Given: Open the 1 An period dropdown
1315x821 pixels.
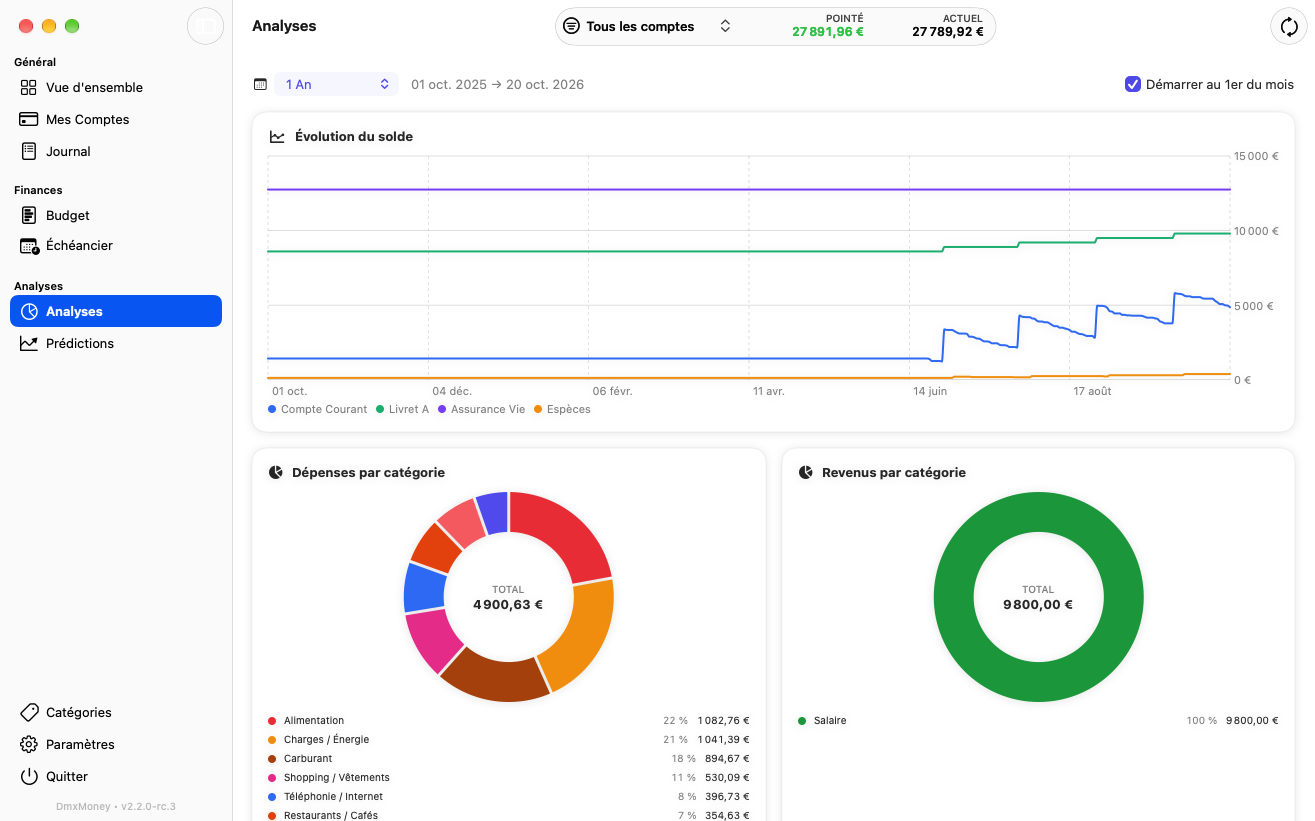Looking at the screenshot, I should (x=337, y=84).
